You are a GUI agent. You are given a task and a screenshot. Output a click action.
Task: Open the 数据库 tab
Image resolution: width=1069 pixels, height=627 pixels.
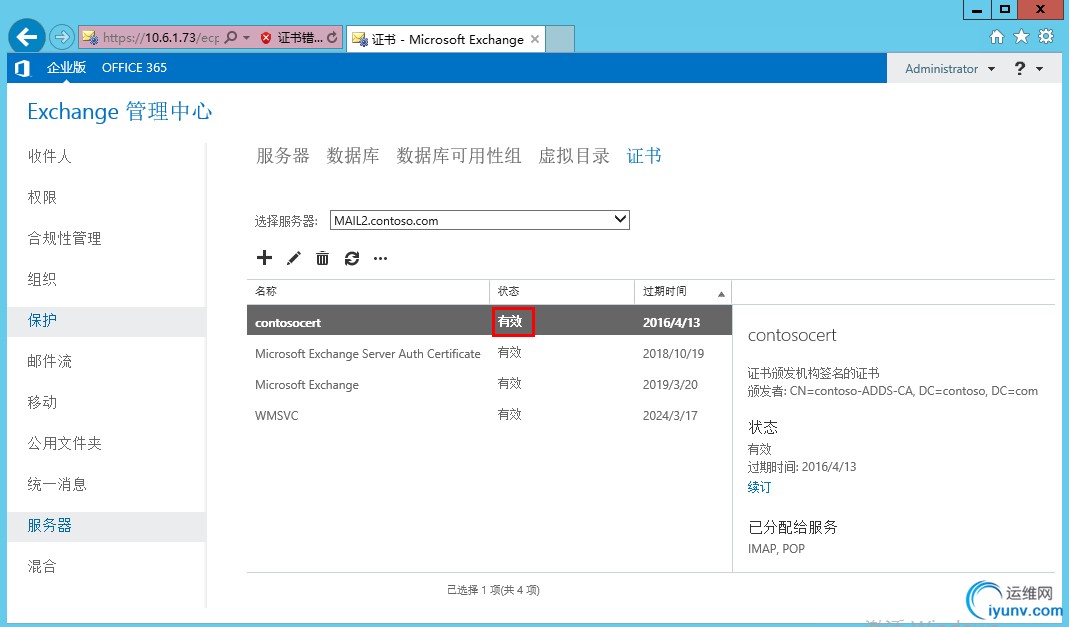(x=352, y=156)
